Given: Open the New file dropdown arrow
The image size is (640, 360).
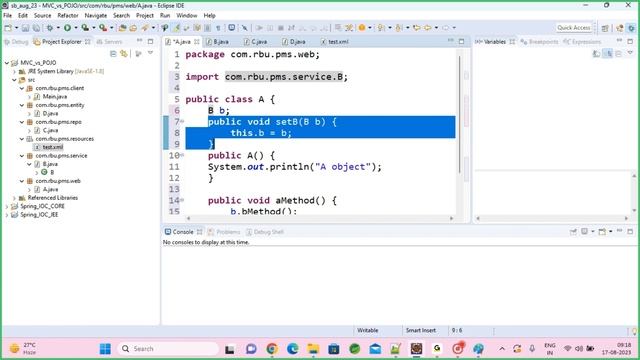Looking at the screenshot, I should (x=16, y=28).
